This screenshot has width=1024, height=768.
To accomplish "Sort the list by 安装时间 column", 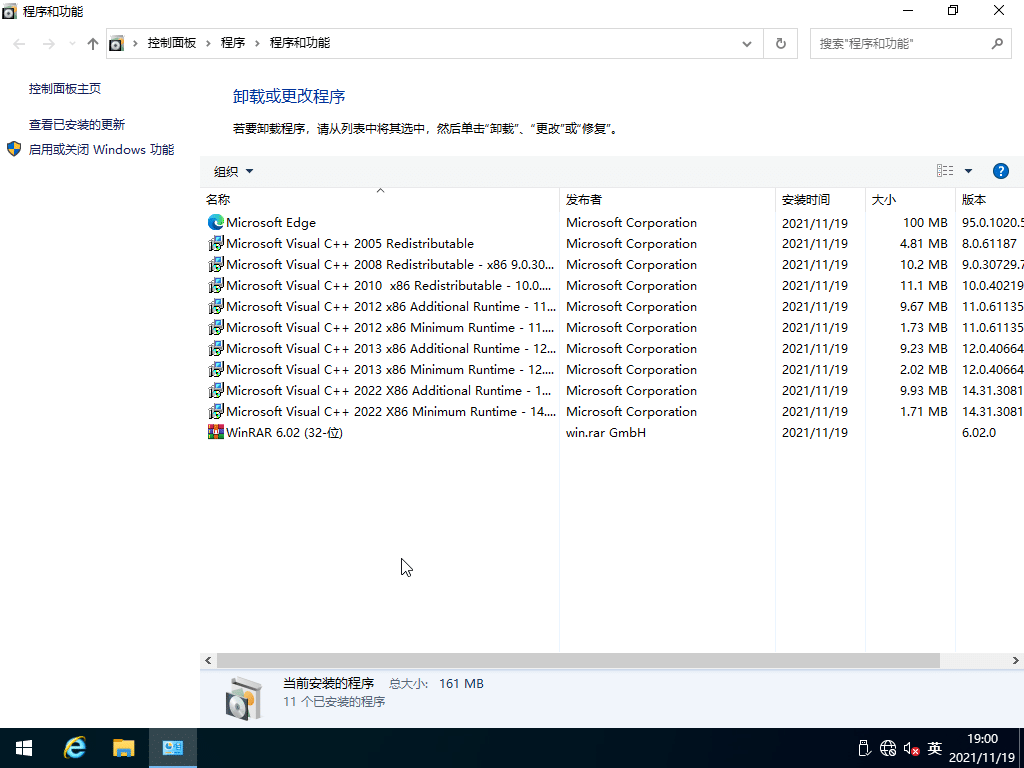I will (x=806, y=199).
